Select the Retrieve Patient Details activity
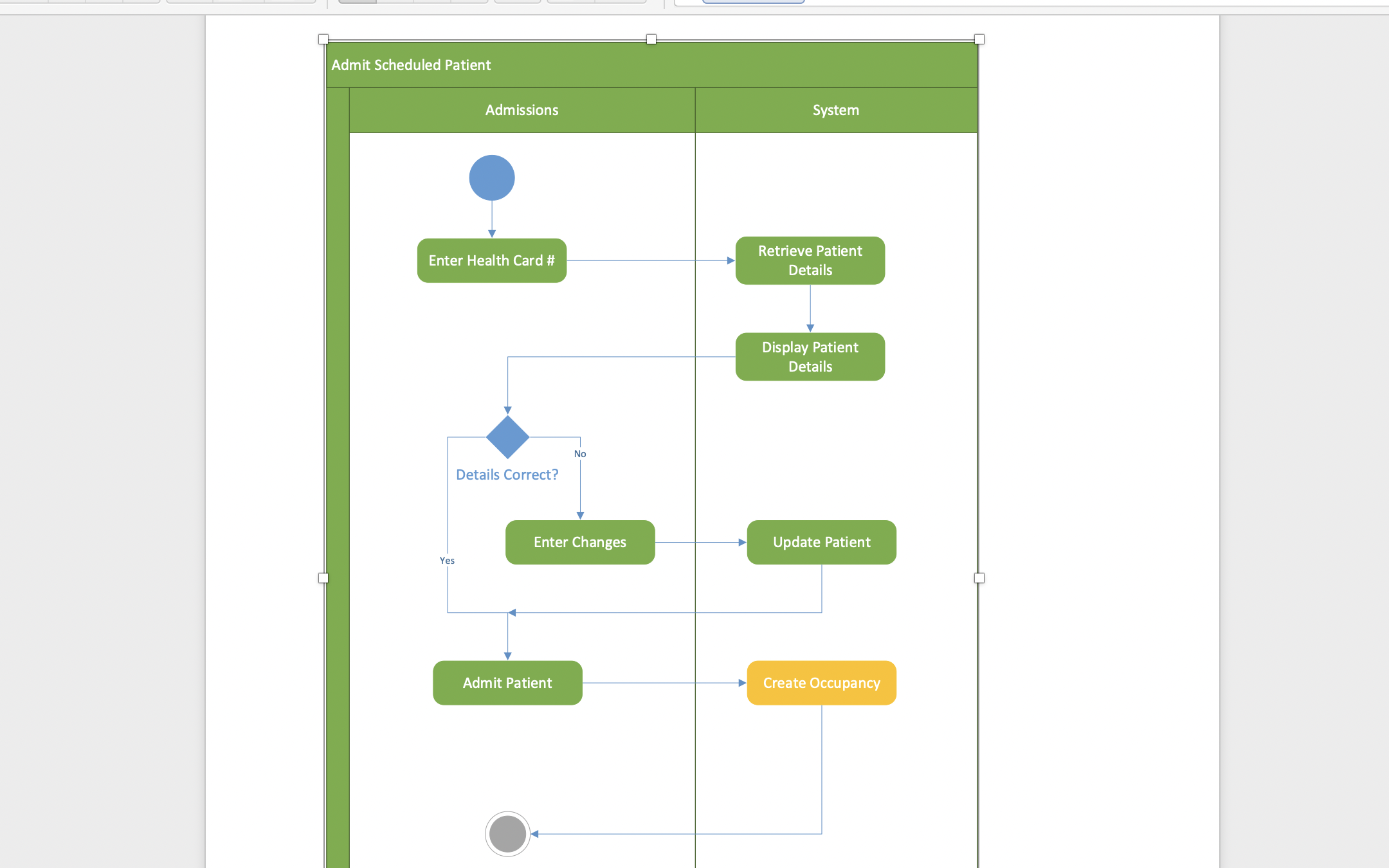Viewport: 1389px width, 868px height. click(x=810, y=260)
